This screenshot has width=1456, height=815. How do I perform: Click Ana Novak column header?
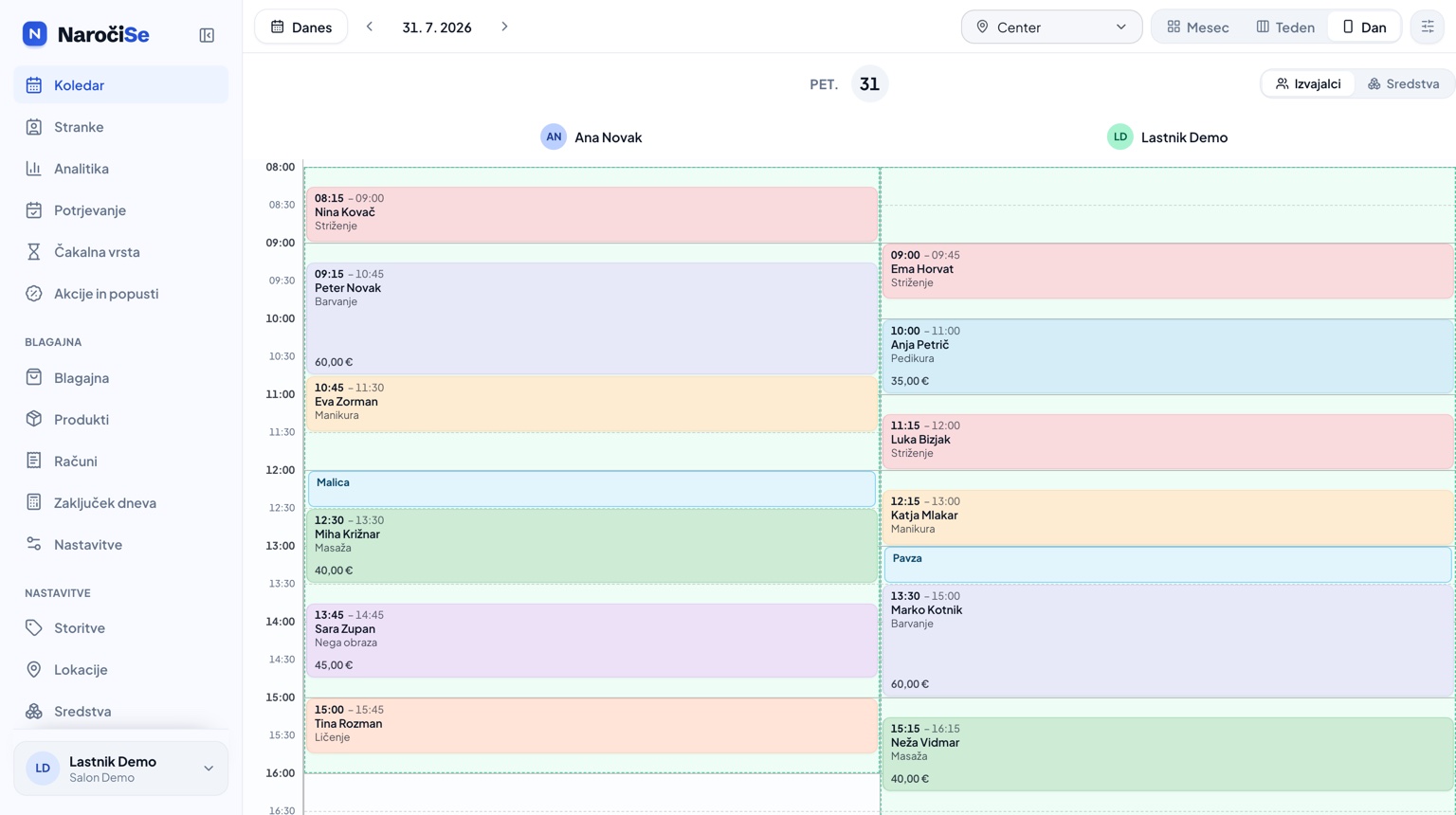591,137
